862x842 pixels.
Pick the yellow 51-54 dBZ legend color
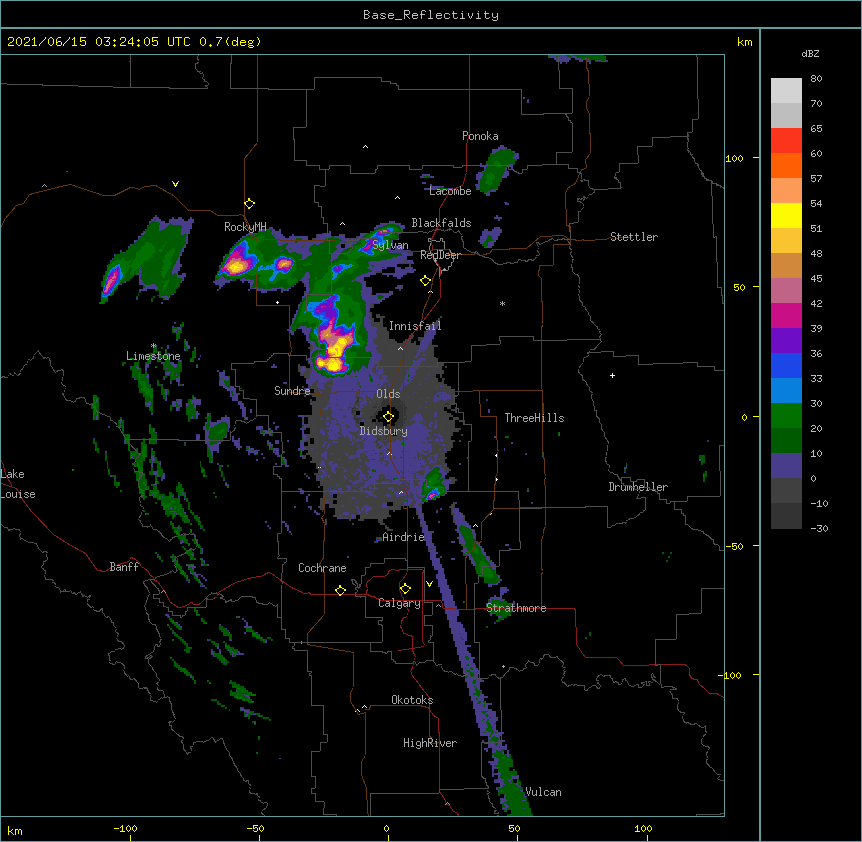click(786, 215)
